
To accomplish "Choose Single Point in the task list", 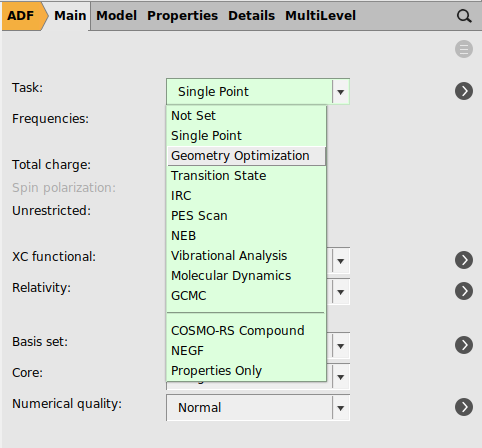I will (246, 136).
